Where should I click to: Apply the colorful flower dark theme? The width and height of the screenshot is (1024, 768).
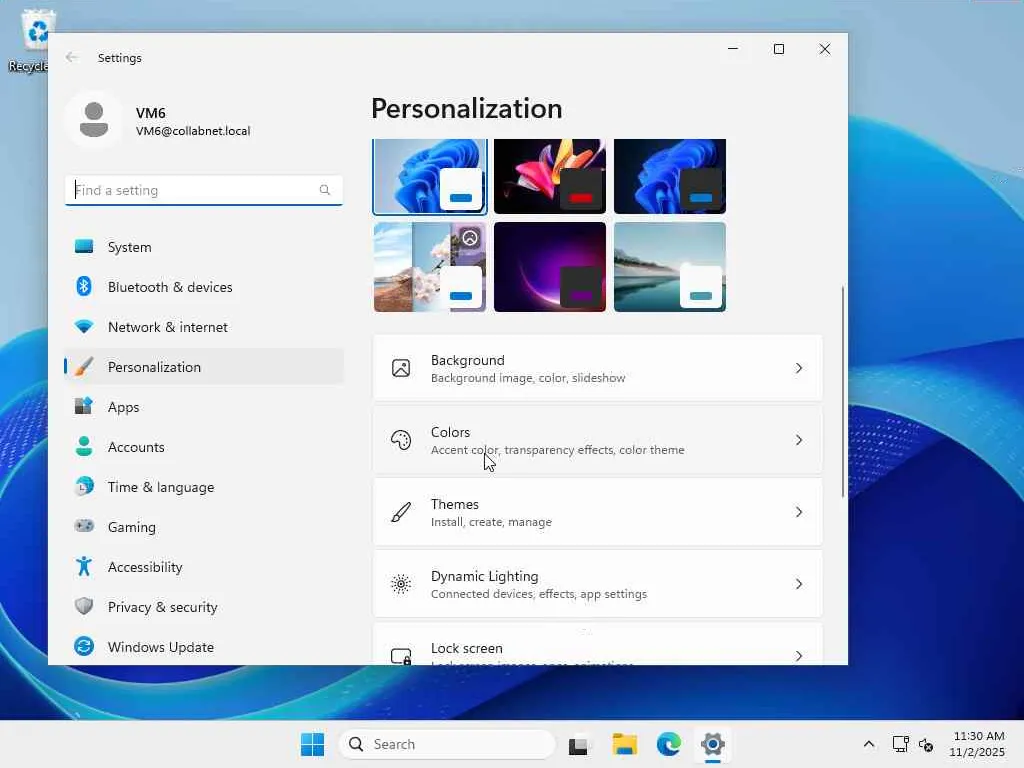tap(550, 176)
